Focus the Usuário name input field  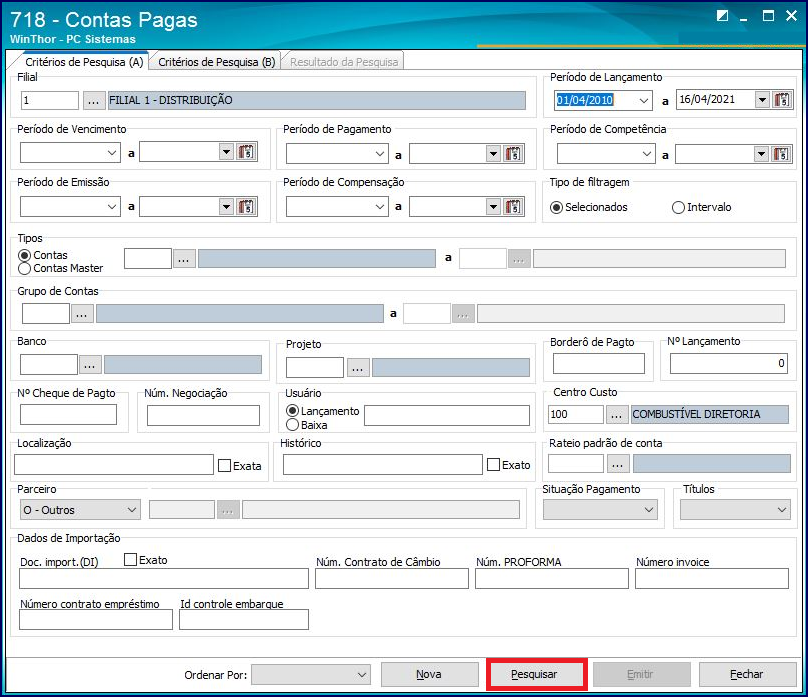click(x=447, y=415)
